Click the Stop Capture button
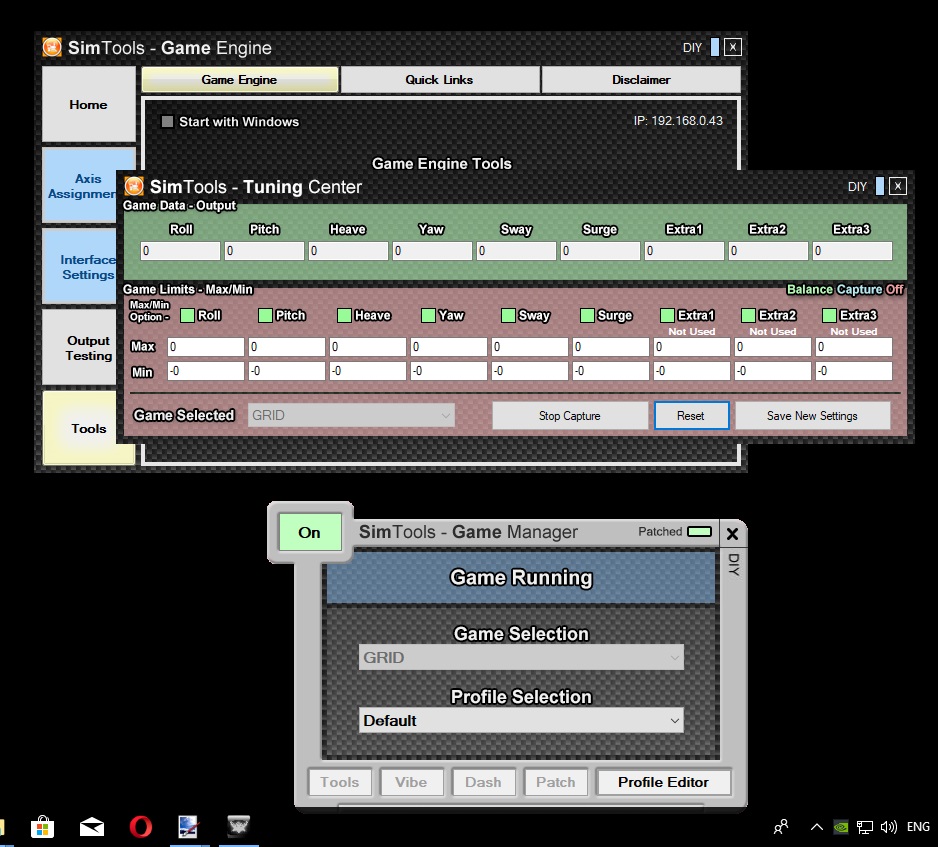 (570, 415)
